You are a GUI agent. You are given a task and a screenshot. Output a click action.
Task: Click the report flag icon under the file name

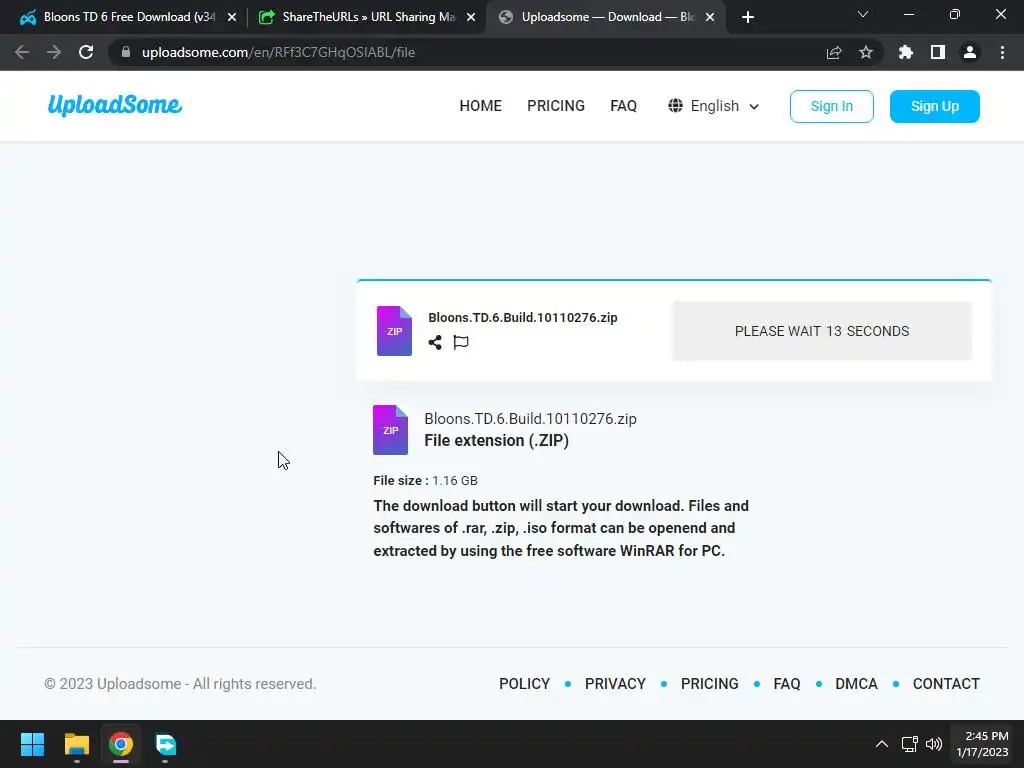click(461, 342)
